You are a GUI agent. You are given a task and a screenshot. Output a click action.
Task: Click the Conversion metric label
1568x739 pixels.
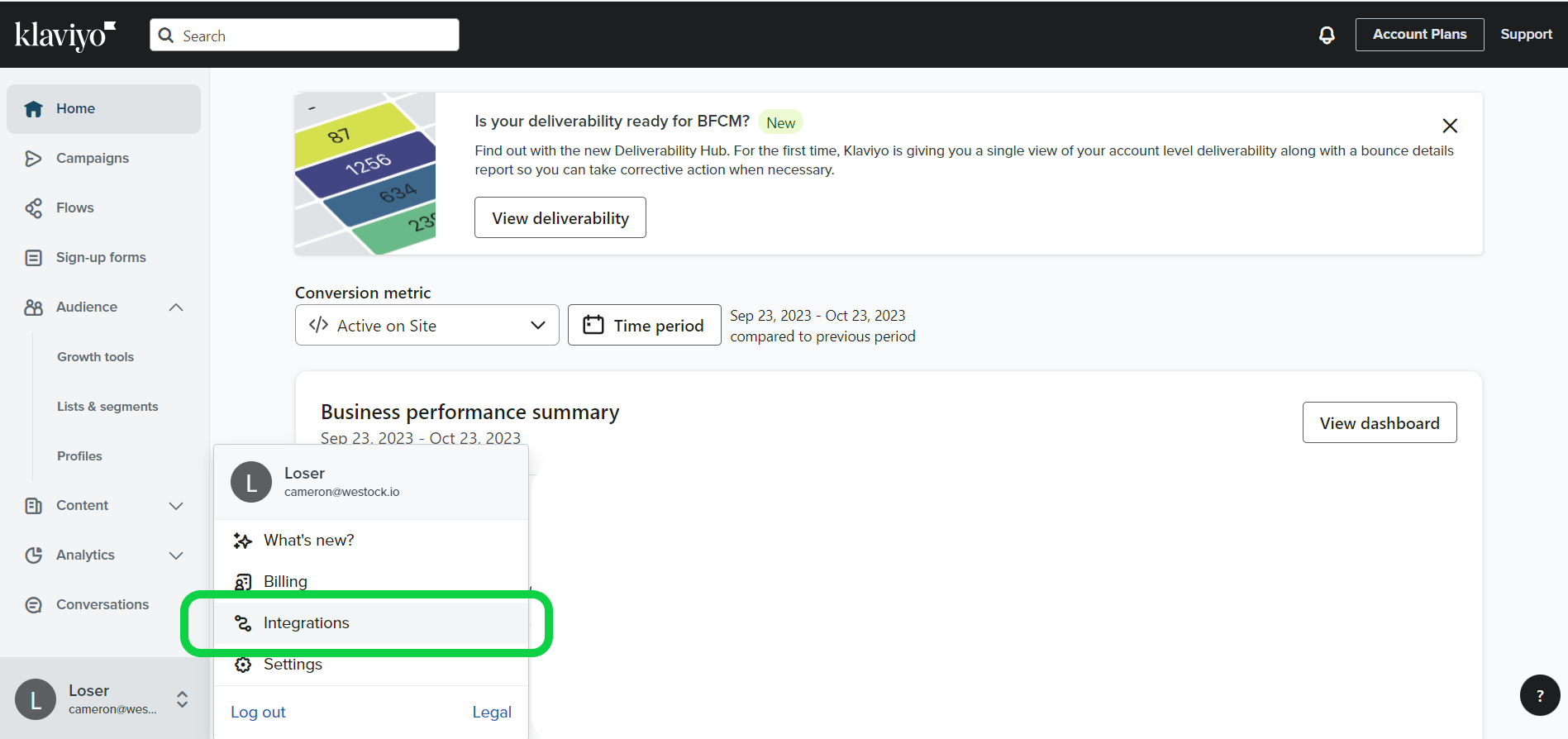click(x=363, y=293)
